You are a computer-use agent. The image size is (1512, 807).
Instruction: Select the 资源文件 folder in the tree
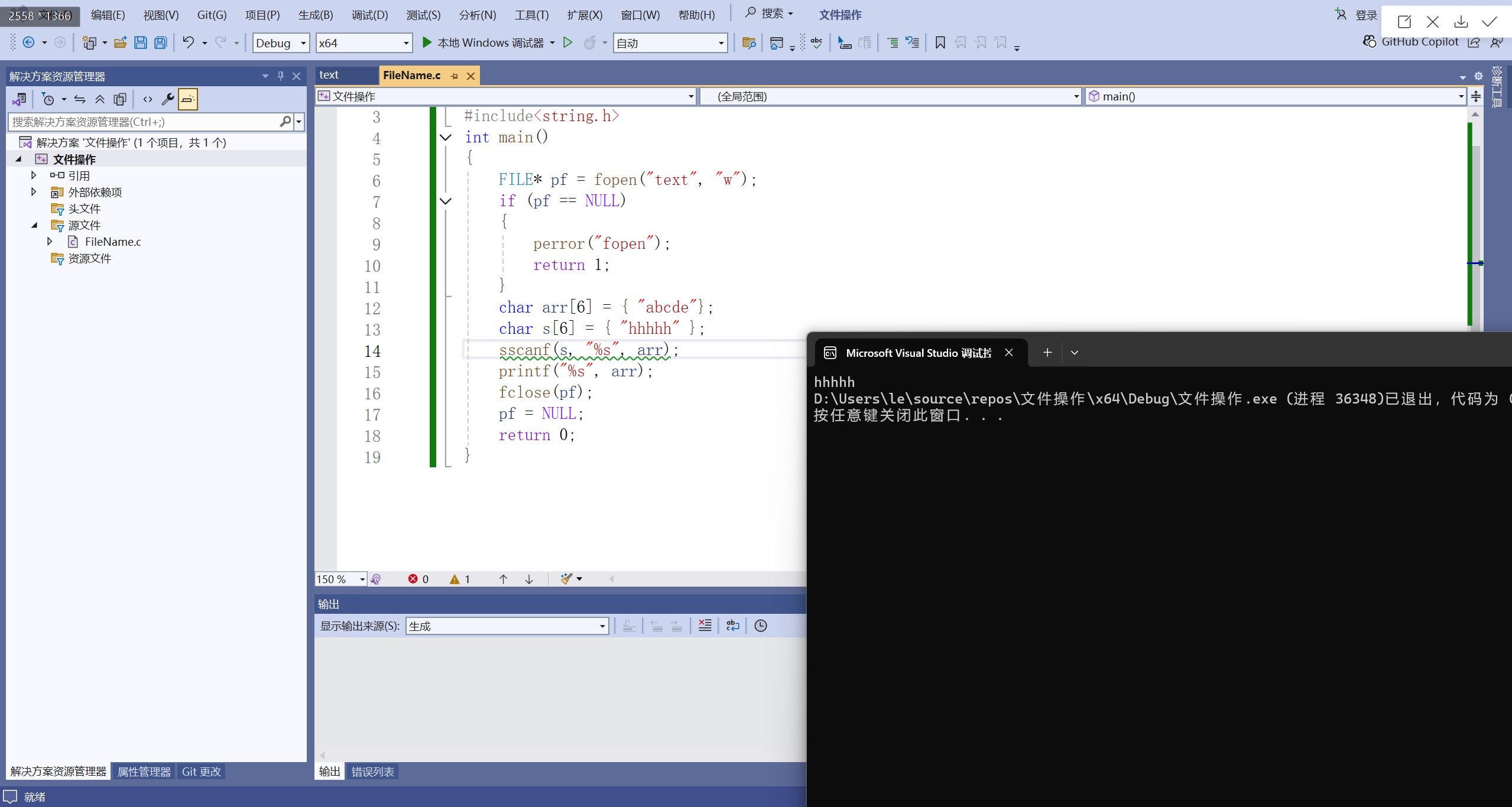tap(89, 258)
